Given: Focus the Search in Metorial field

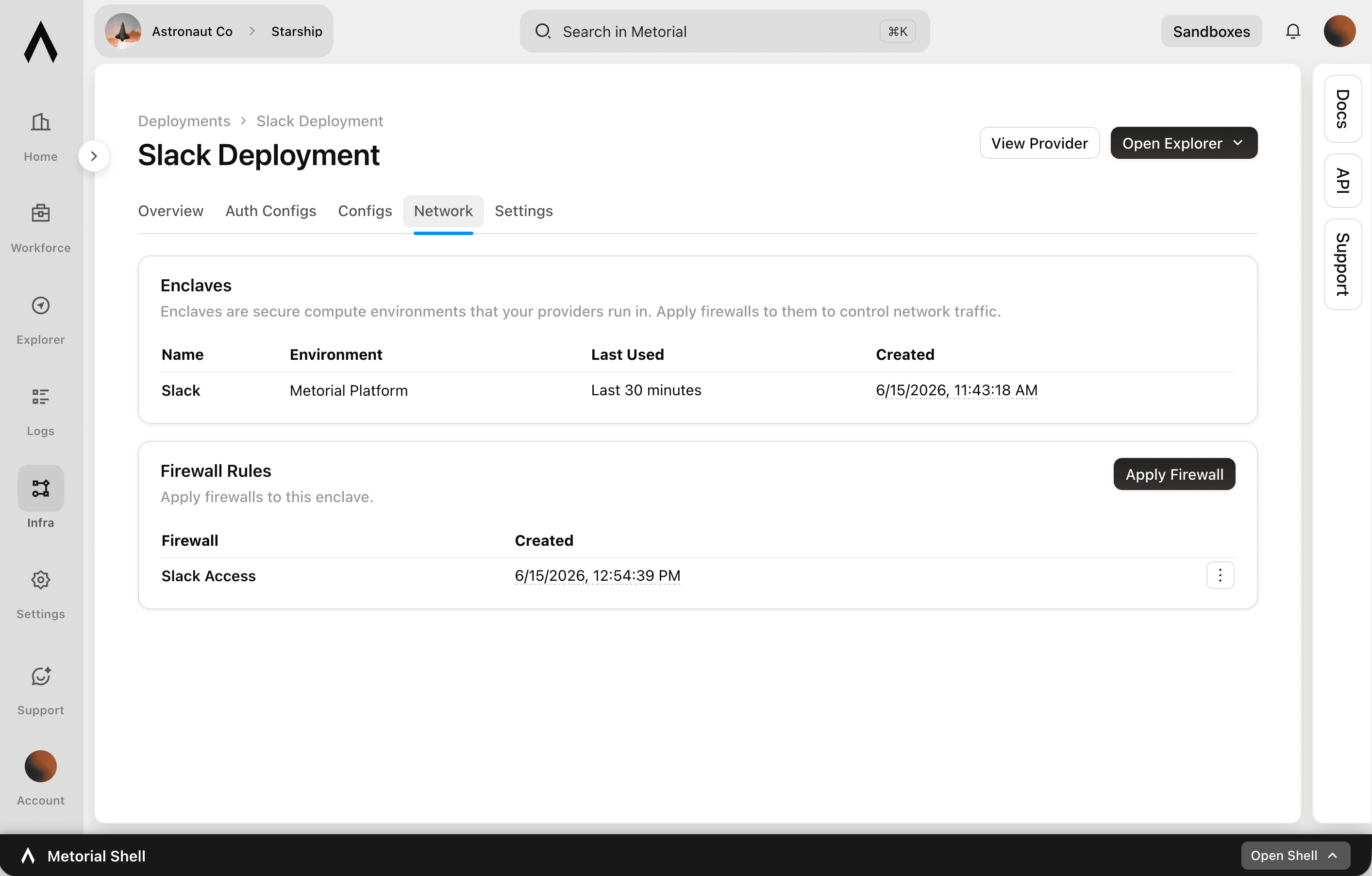Looking at the screenshot, I should click(x=725, y=32).
